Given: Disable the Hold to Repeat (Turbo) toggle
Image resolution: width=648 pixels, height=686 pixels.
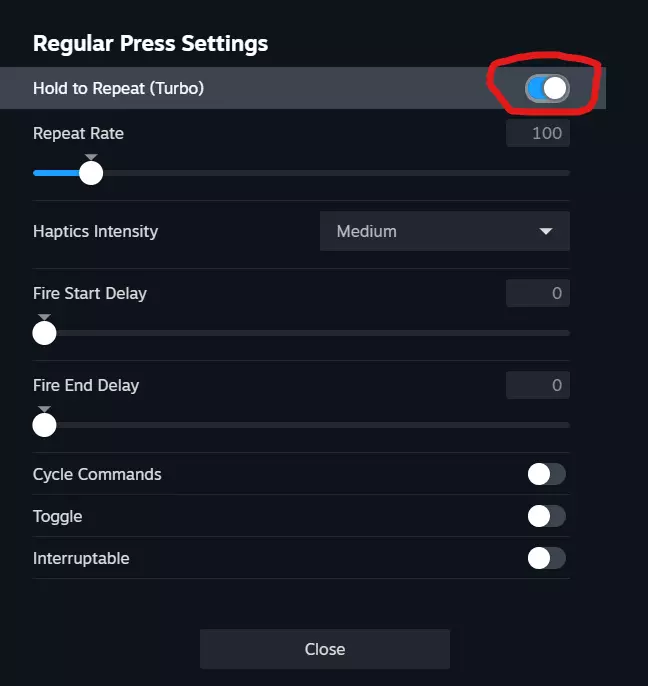Looking at the screenshot, I should coord(546,89).
